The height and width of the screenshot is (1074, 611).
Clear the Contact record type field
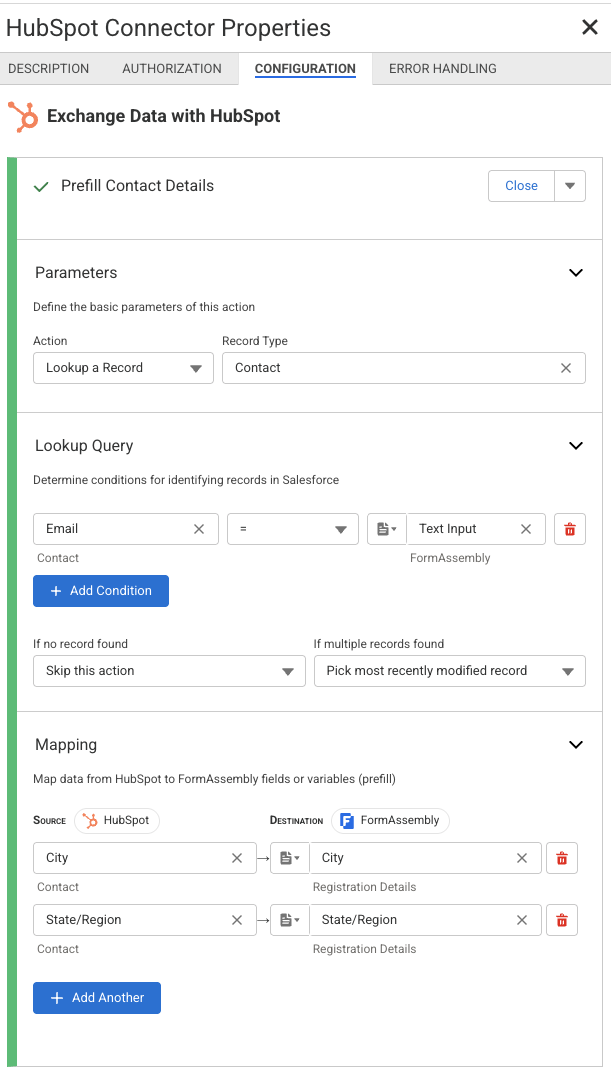pos(566,368)
